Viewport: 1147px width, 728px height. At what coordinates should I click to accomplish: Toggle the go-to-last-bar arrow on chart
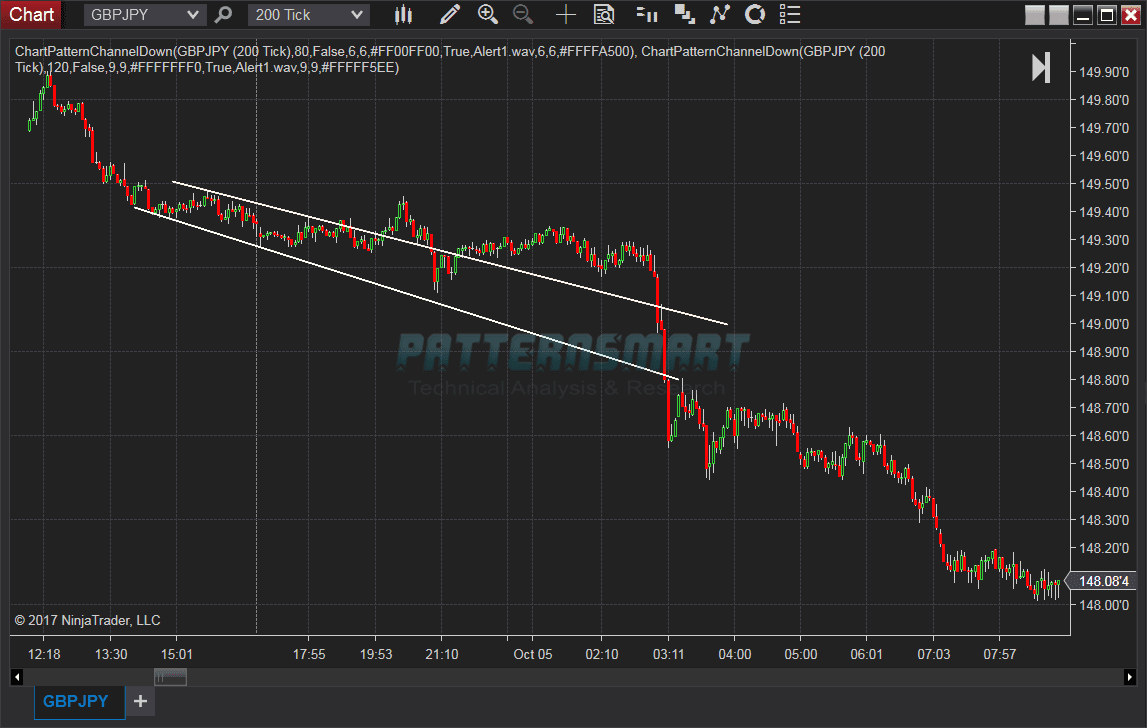click(1040, 67)
